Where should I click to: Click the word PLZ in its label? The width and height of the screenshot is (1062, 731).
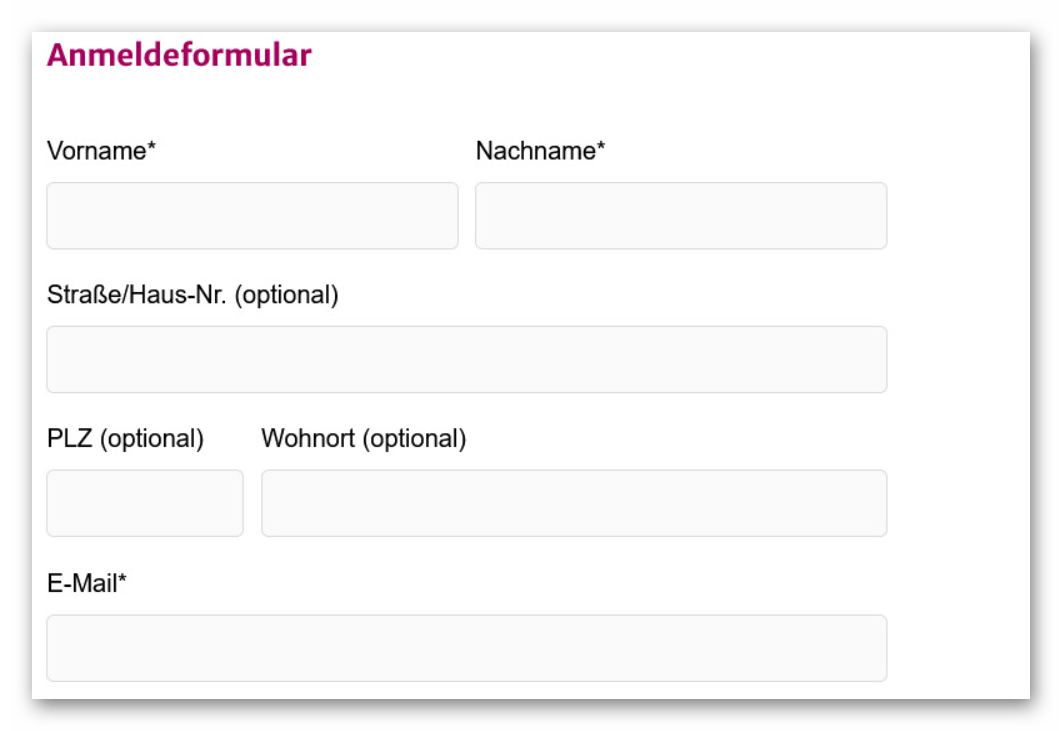point(69,439)
